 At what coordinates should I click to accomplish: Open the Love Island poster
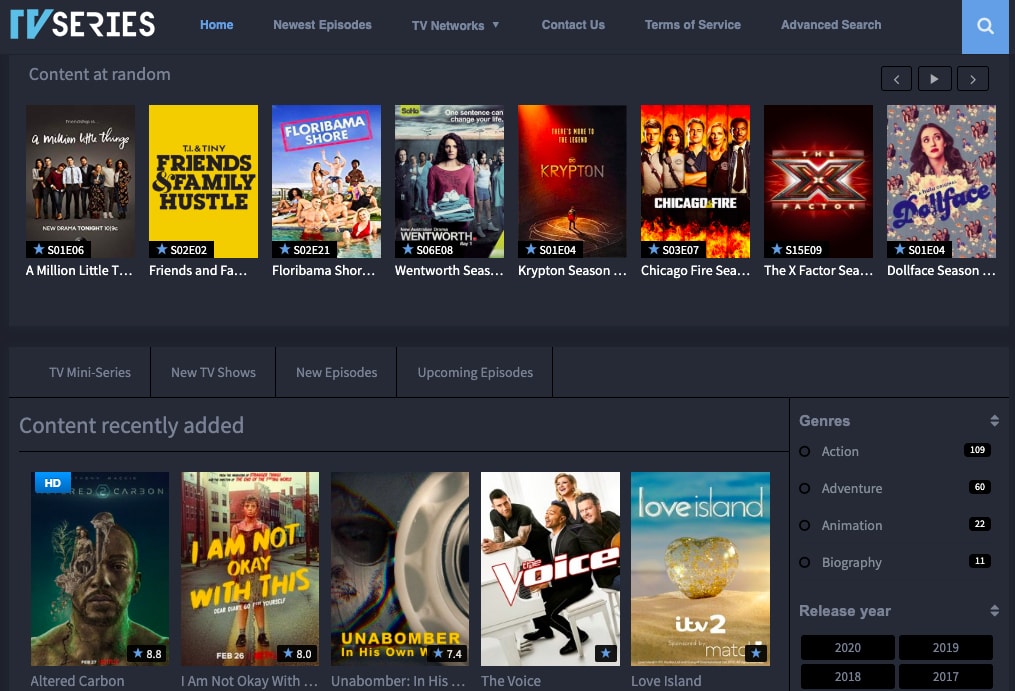click(700, 569)
